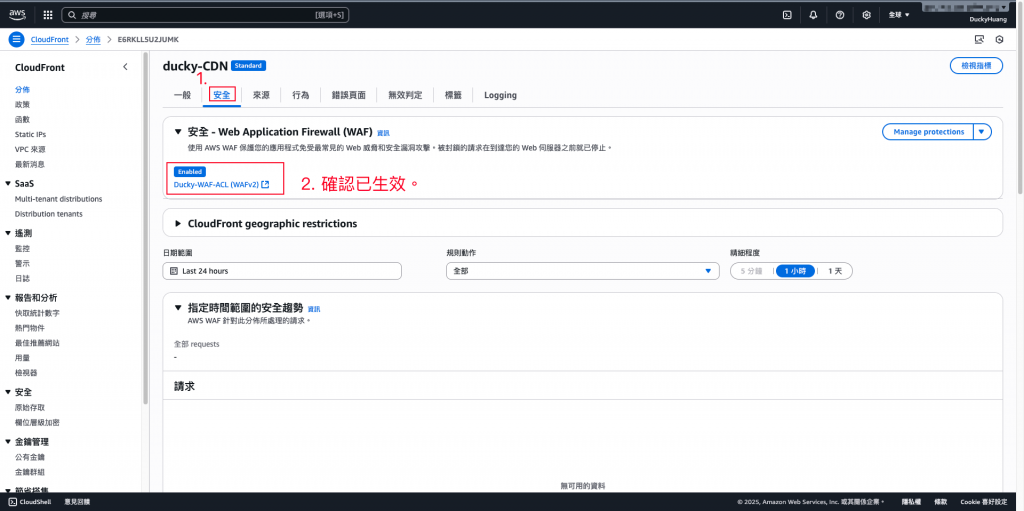This screenshot has width=1024, height=511.
Task: Select the 5 分鐘 granularity option
Action: pyautogui.click(x=751, y=271)
